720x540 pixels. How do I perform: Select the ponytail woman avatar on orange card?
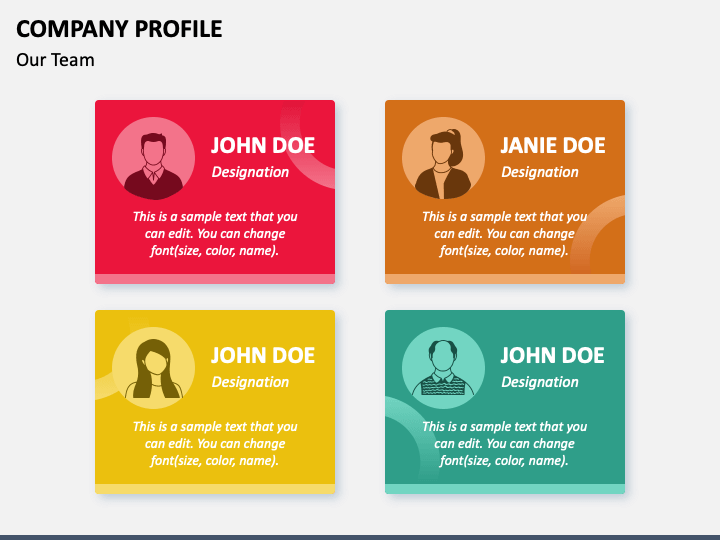point(443,158)
